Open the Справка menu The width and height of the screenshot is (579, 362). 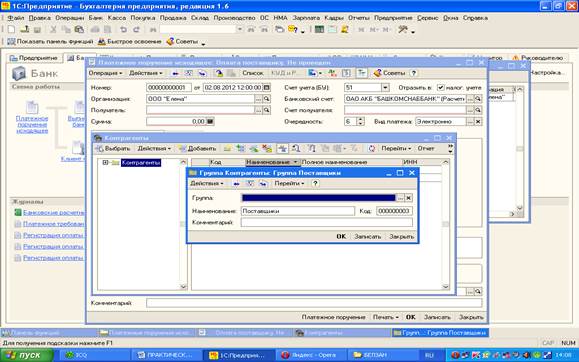pos(475,18)
